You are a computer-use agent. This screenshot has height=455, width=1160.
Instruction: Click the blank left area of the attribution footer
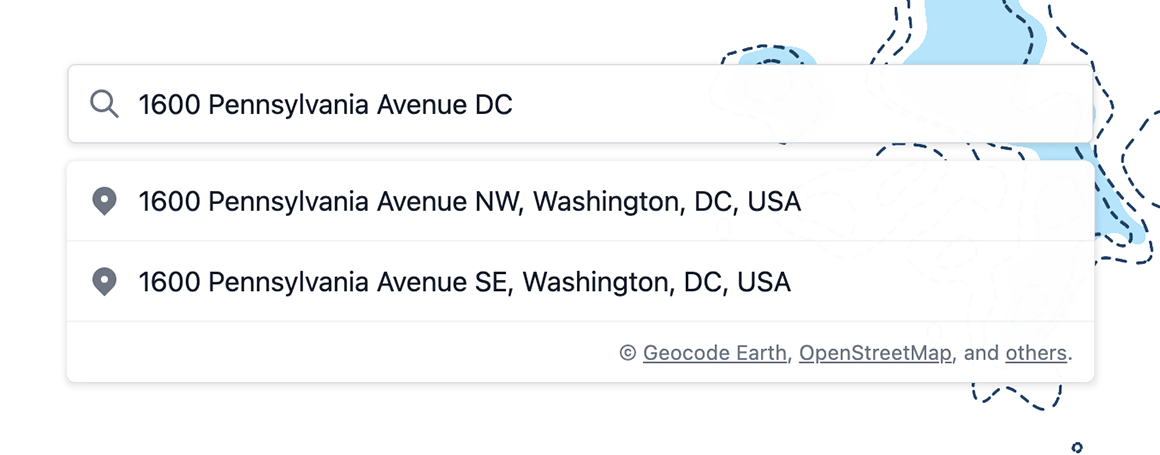pos(300,352)
